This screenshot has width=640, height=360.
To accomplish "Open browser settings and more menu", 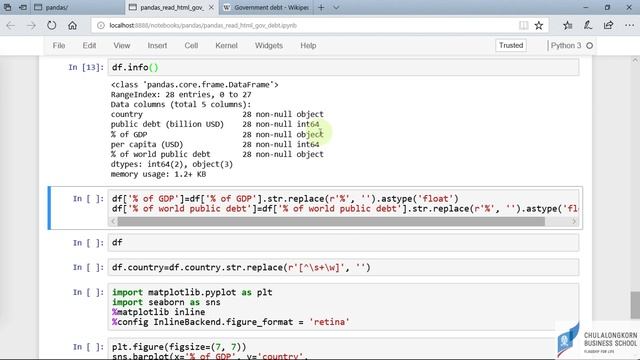I will pos(629,25).
